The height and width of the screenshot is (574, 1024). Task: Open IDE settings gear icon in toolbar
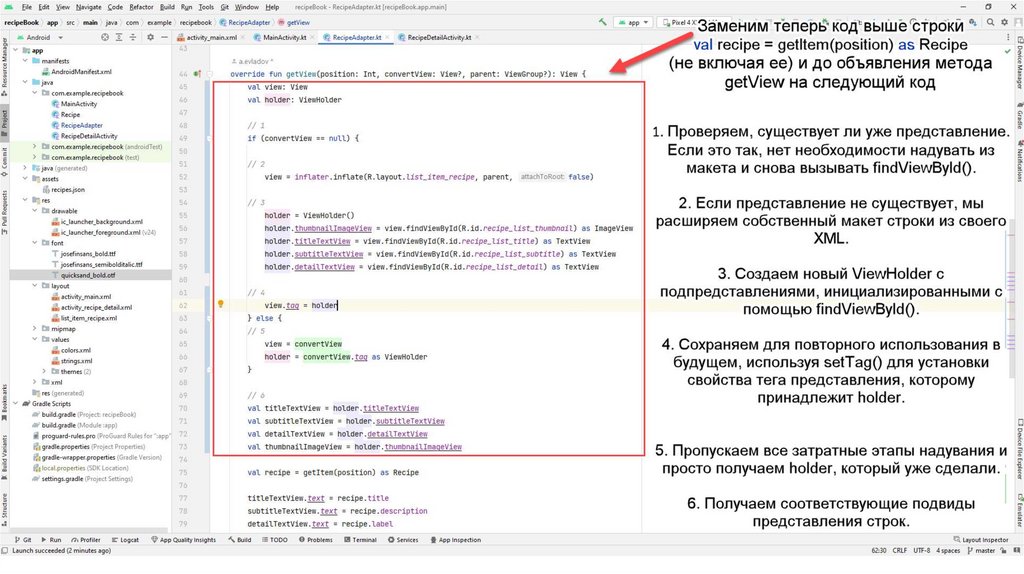[1004, 22]
